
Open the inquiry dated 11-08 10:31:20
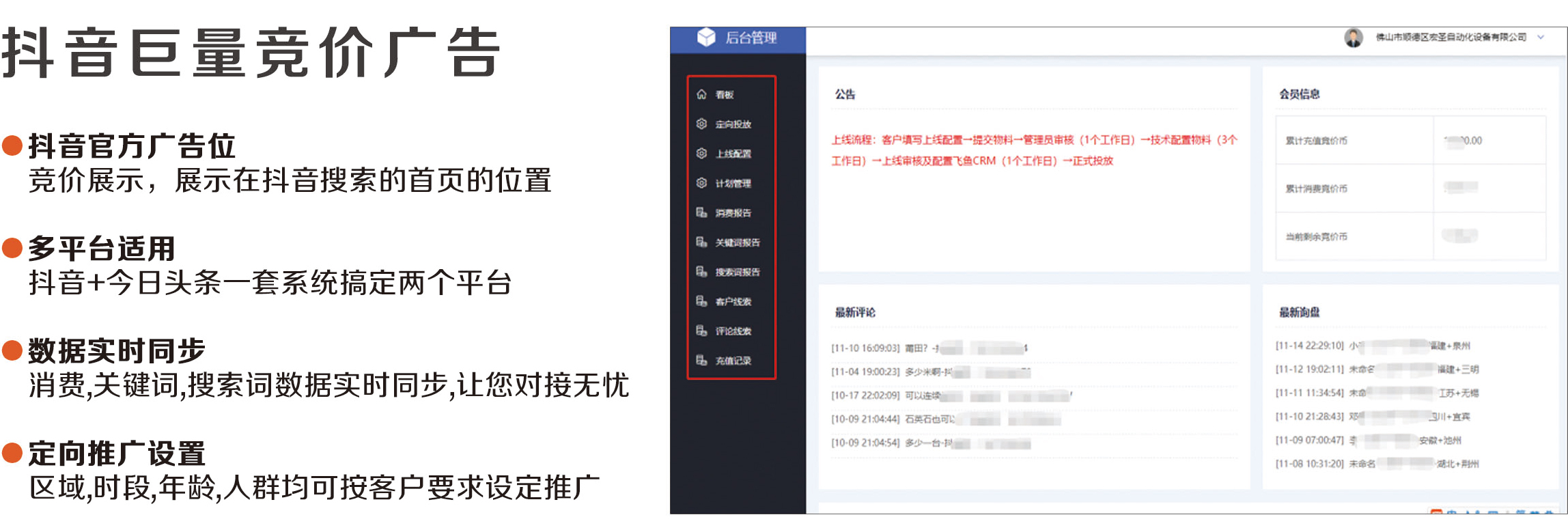point(1377,464)
